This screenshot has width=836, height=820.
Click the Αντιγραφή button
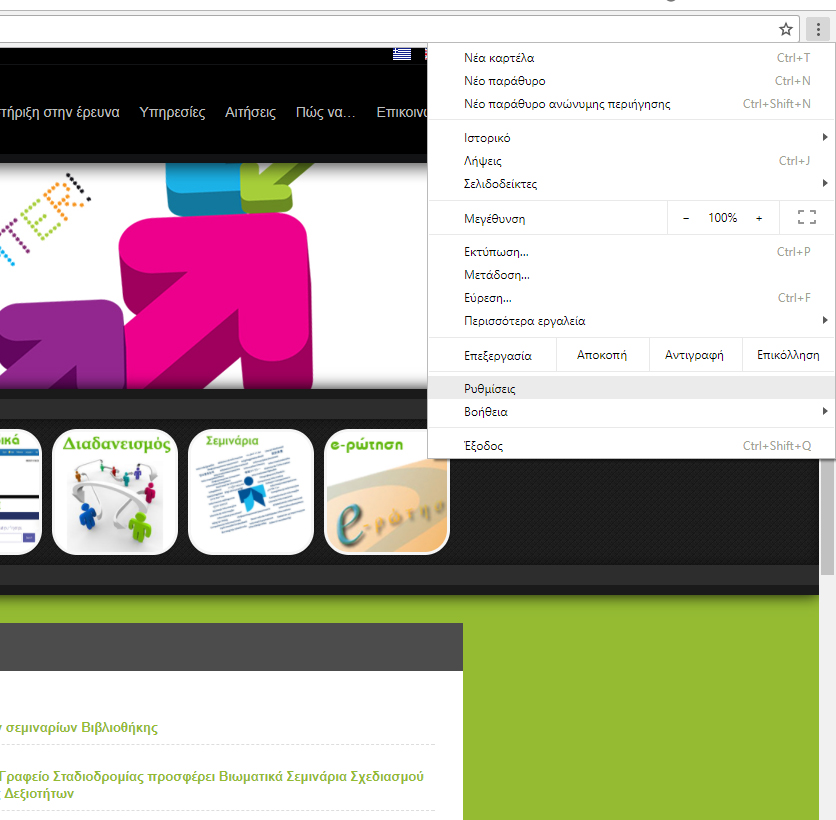tap(694, 355)
